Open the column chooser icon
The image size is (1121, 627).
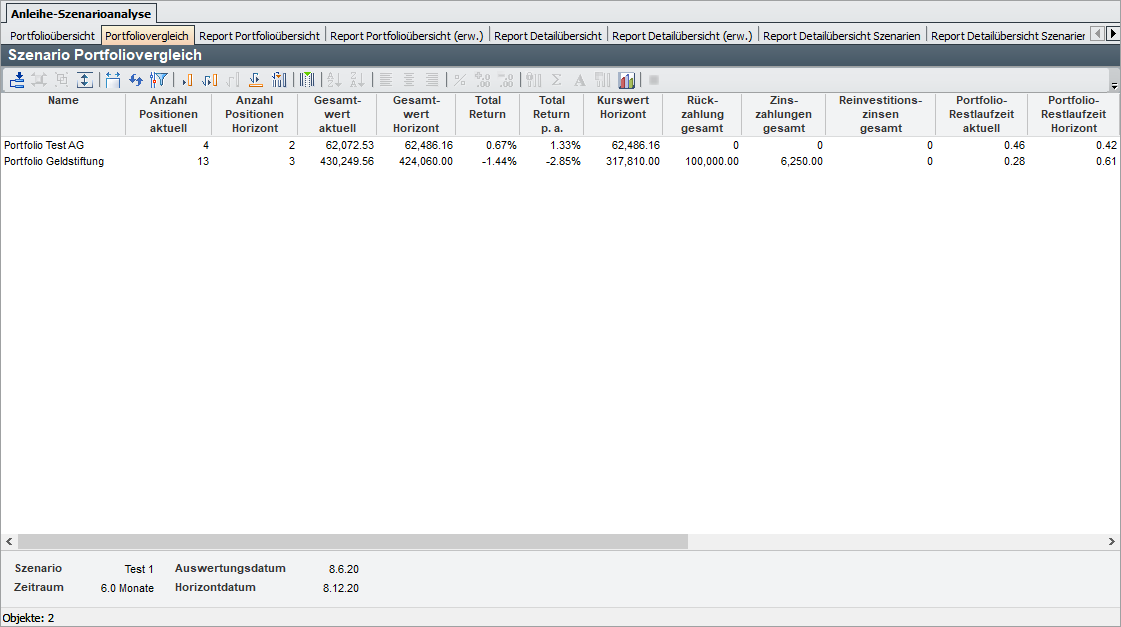coord(307,80)
